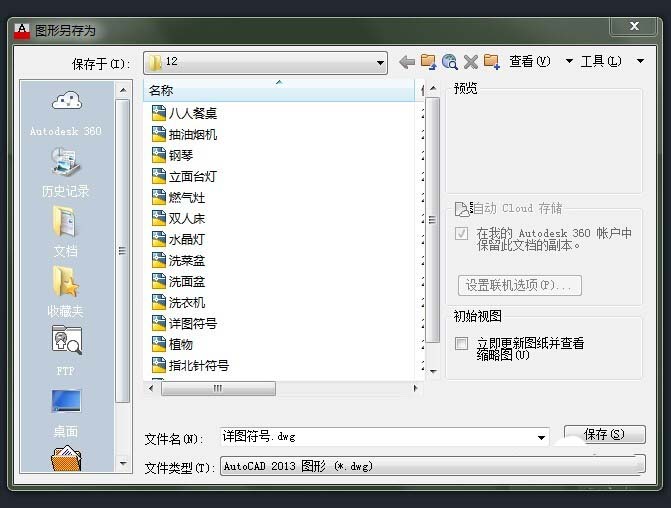Screen dimensions: 671x508
Task: Select the file named 指北针符号
Action: point(199,365)
